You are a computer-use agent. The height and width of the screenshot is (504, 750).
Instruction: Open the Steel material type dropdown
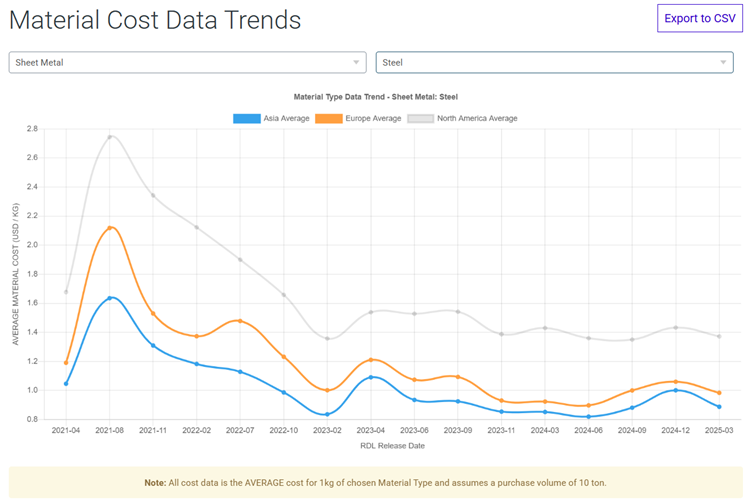click(555, 62)
